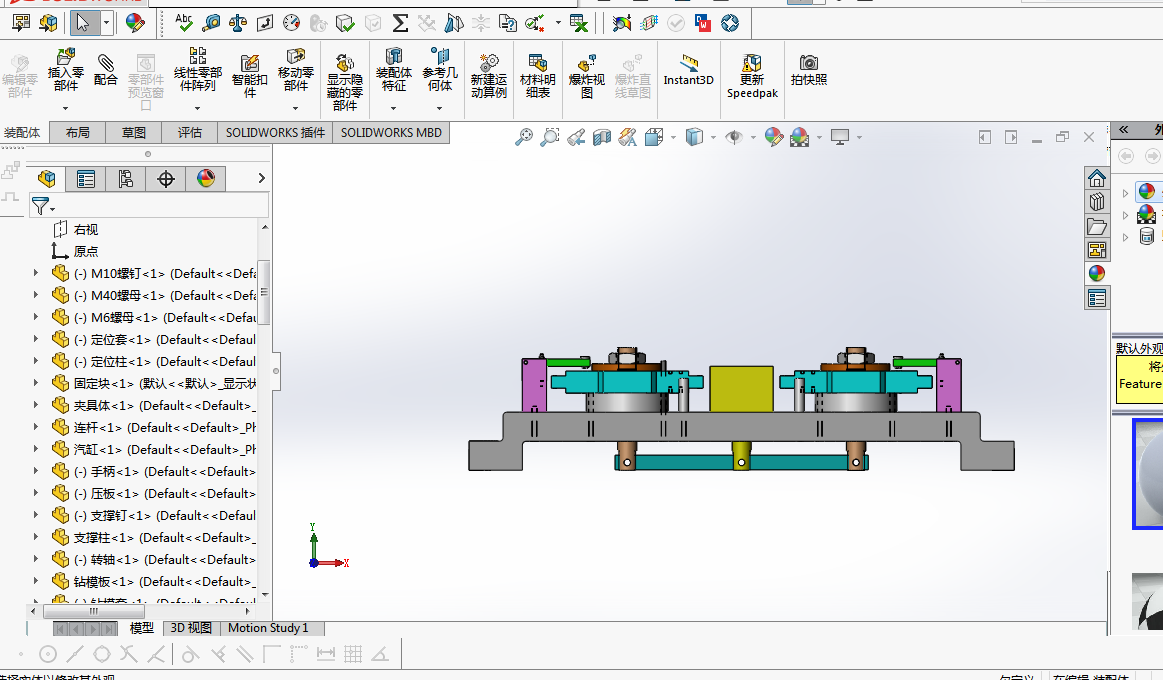
Task: Click Zoom to Fit in viewport toolbar
Action: (524, 137)
